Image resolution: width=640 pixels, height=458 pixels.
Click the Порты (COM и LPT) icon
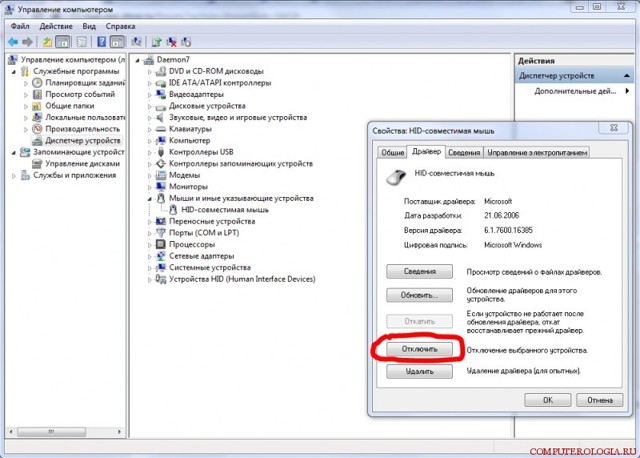pyautogui.click(x=161, y=233)
